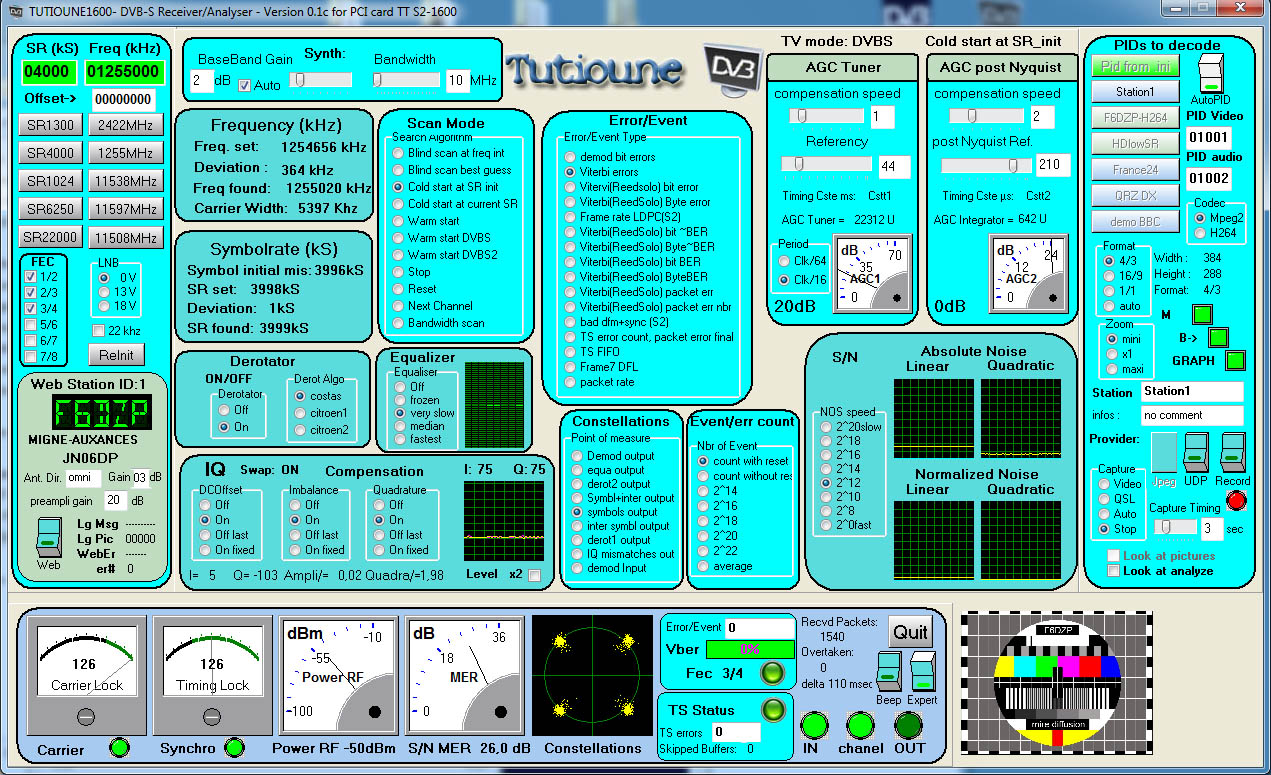Choose demod bit errors event type
Screen dimensions: 1271x775
570,157
